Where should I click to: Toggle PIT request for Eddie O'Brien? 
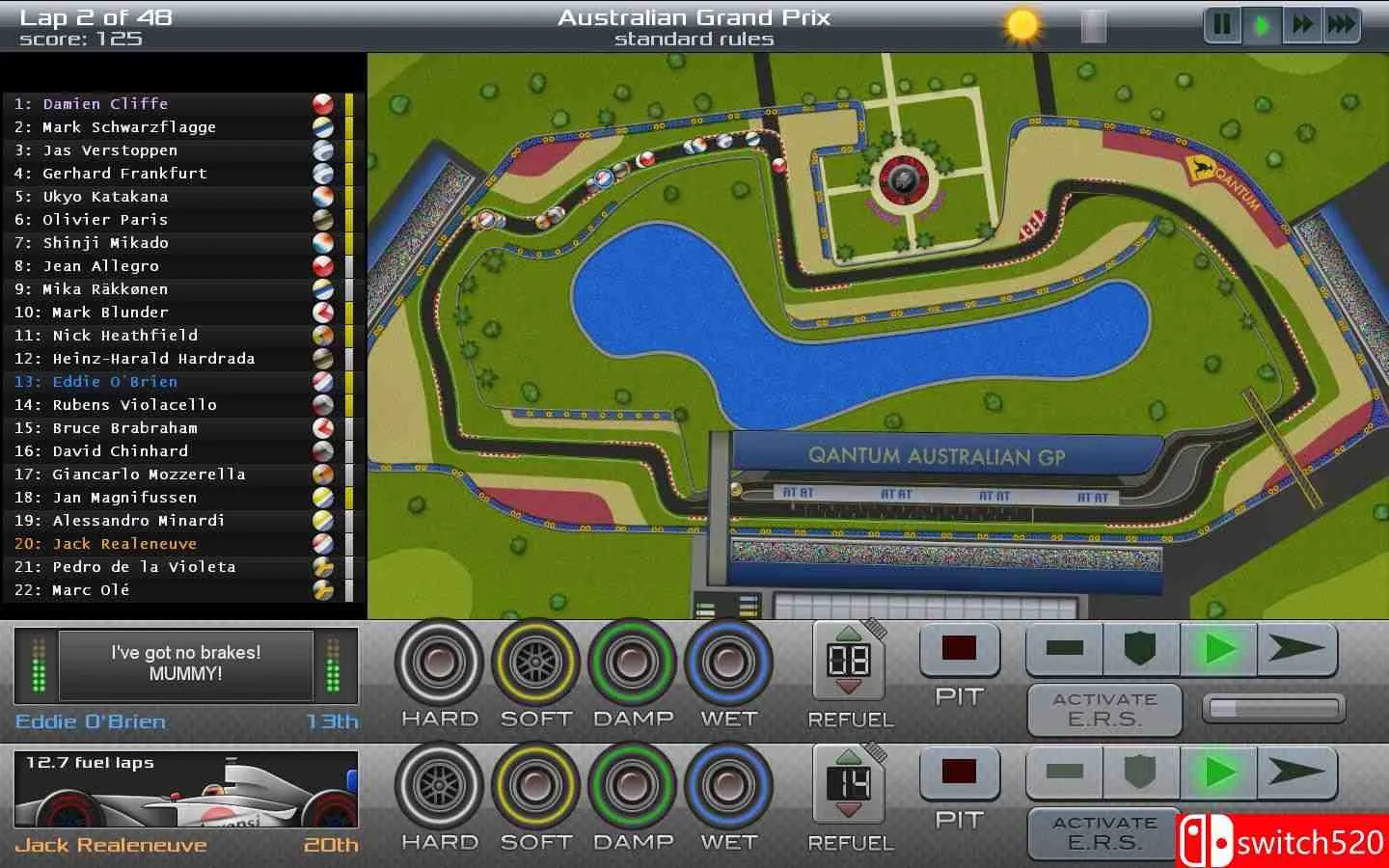[x=959, y=649]
